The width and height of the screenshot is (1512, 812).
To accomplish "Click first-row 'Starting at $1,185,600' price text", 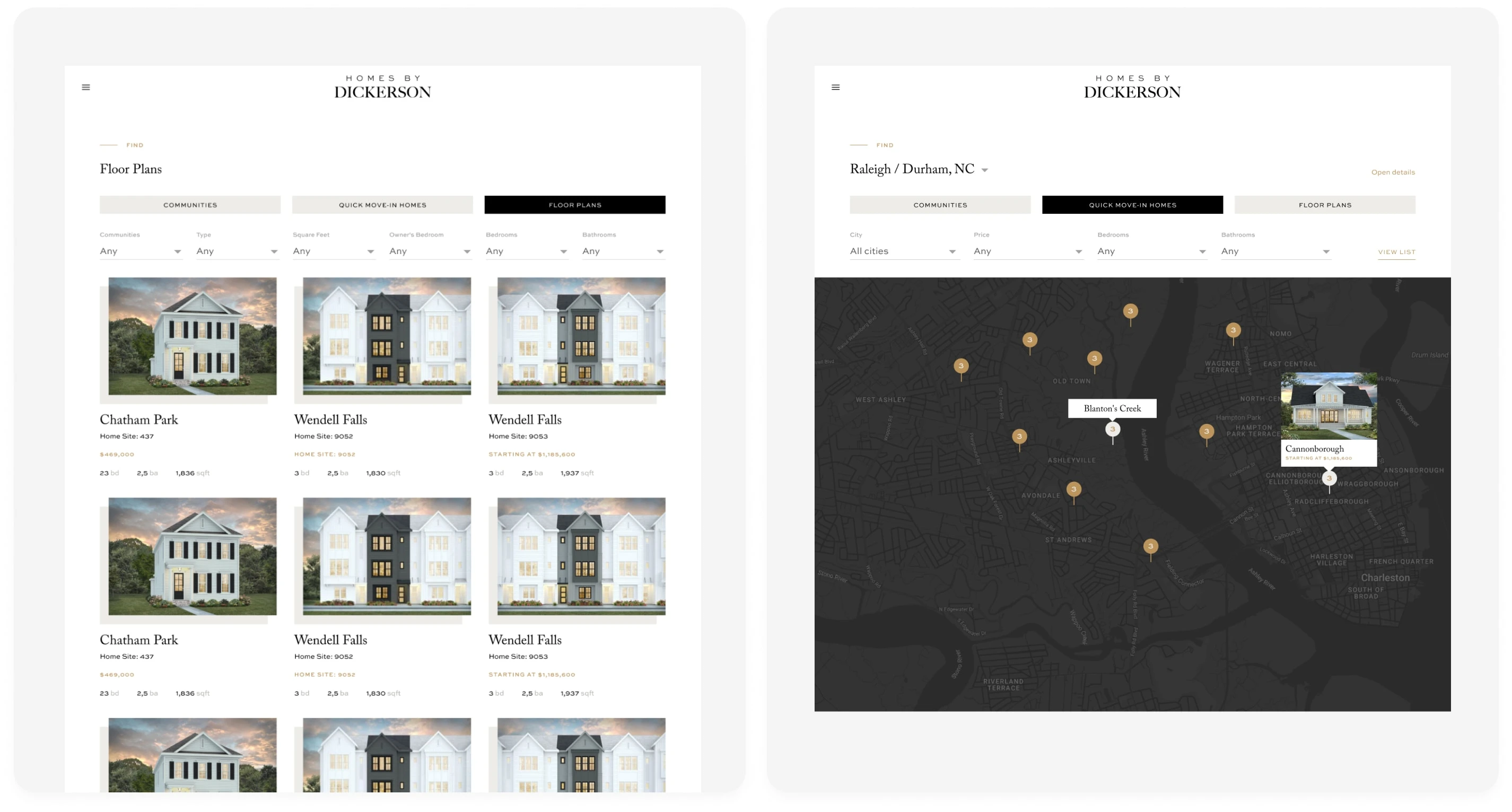I will 532,455.
